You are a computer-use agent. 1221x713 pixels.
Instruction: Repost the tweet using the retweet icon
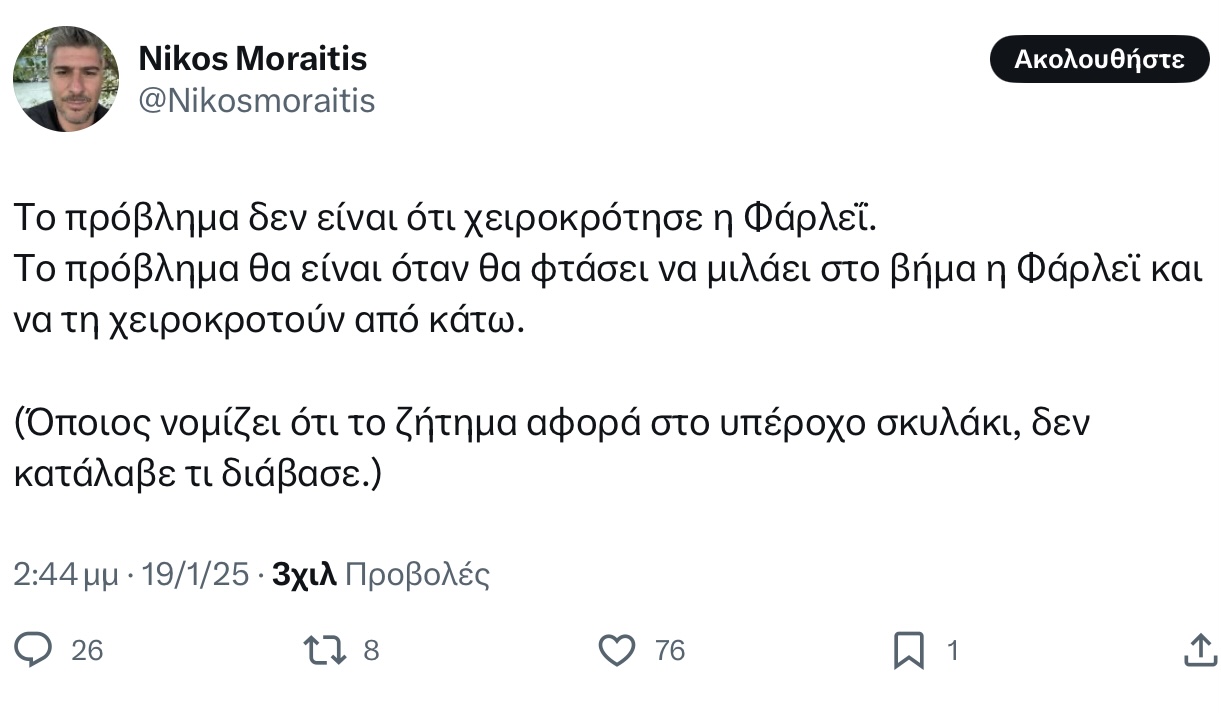pos(324,651)
